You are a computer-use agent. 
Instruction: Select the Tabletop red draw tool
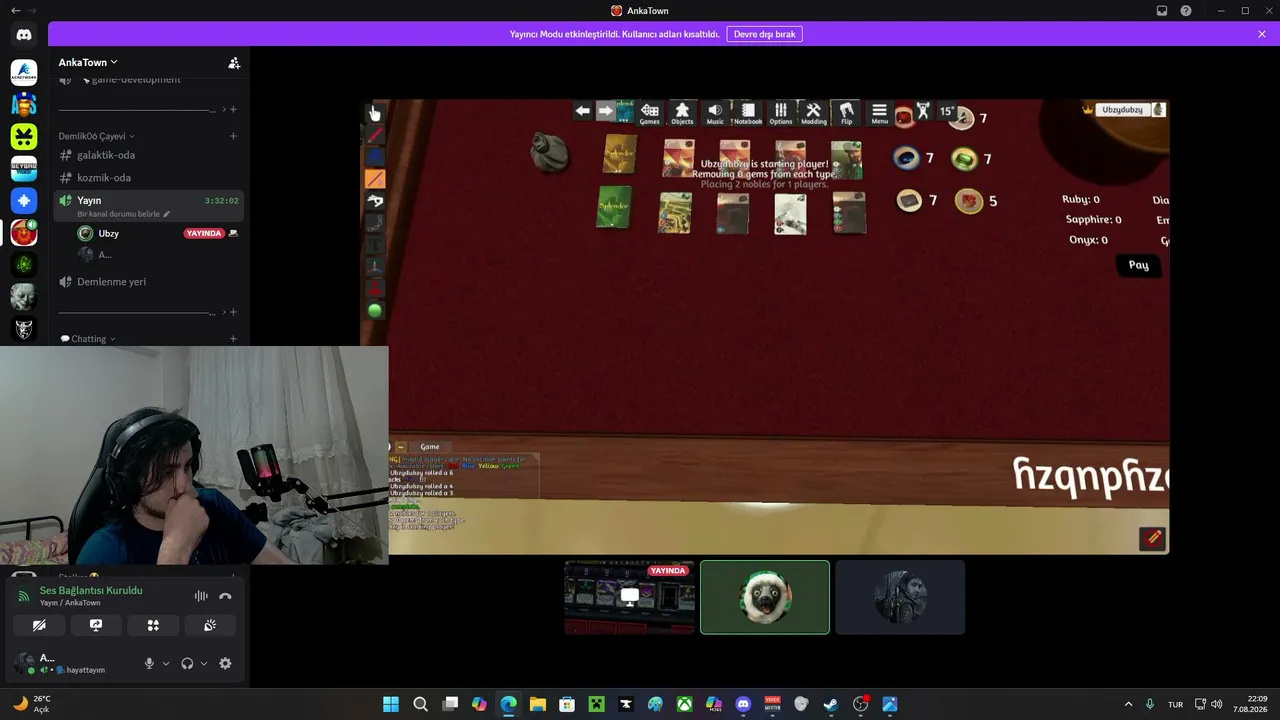pyautogui.click(x=375, y=135)
